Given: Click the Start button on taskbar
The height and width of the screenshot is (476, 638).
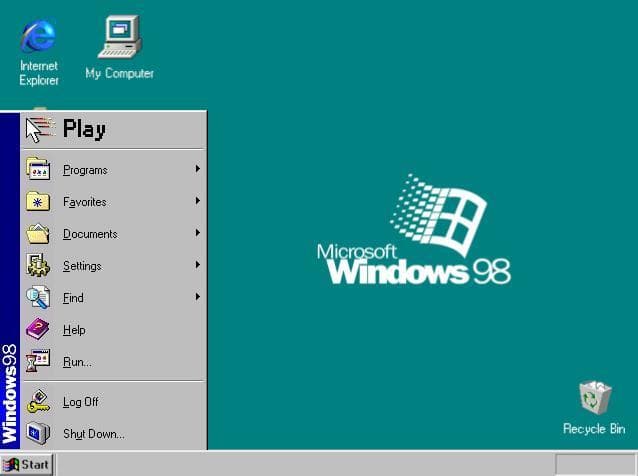Looking at the screenshot, I should click(26, 465).
